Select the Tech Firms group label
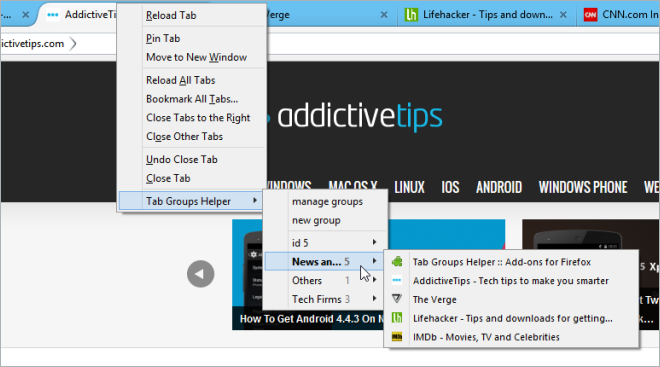Image resolution: width=660 pixels, height=367 pixels. tap(317, 299)
